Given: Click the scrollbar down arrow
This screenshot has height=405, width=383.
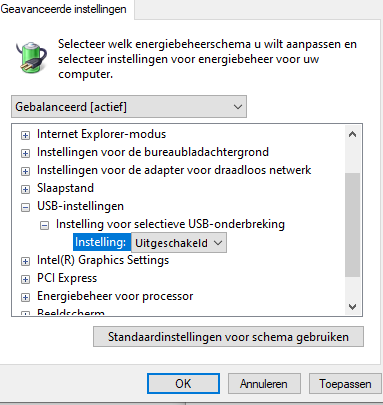Looking at the screenshot, I should (352, 307).
